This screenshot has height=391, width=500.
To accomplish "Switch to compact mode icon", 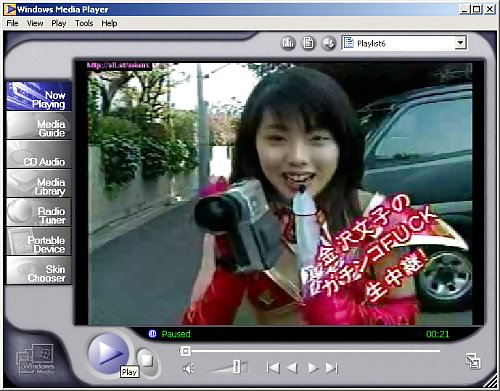I will tap(473, 361).
